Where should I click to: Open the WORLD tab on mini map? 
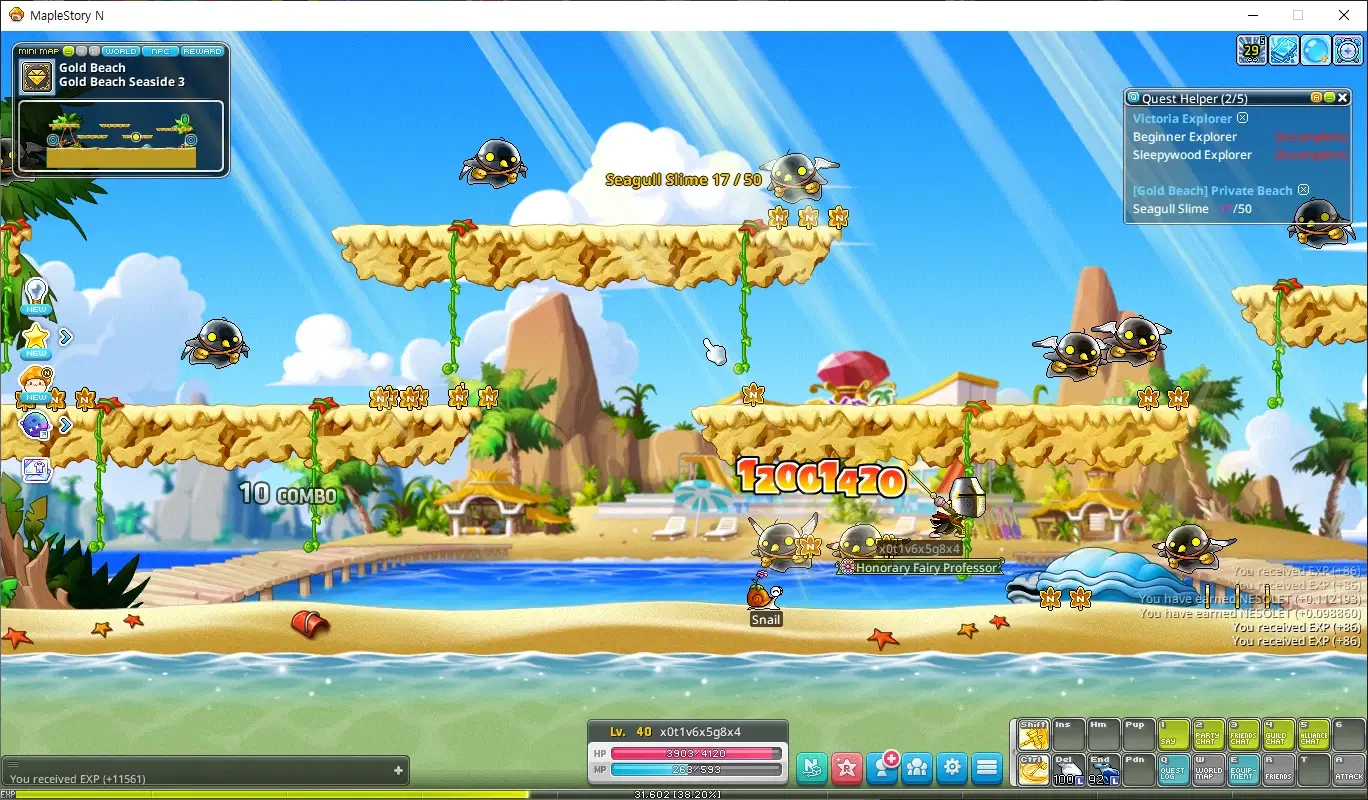(121, 51)
